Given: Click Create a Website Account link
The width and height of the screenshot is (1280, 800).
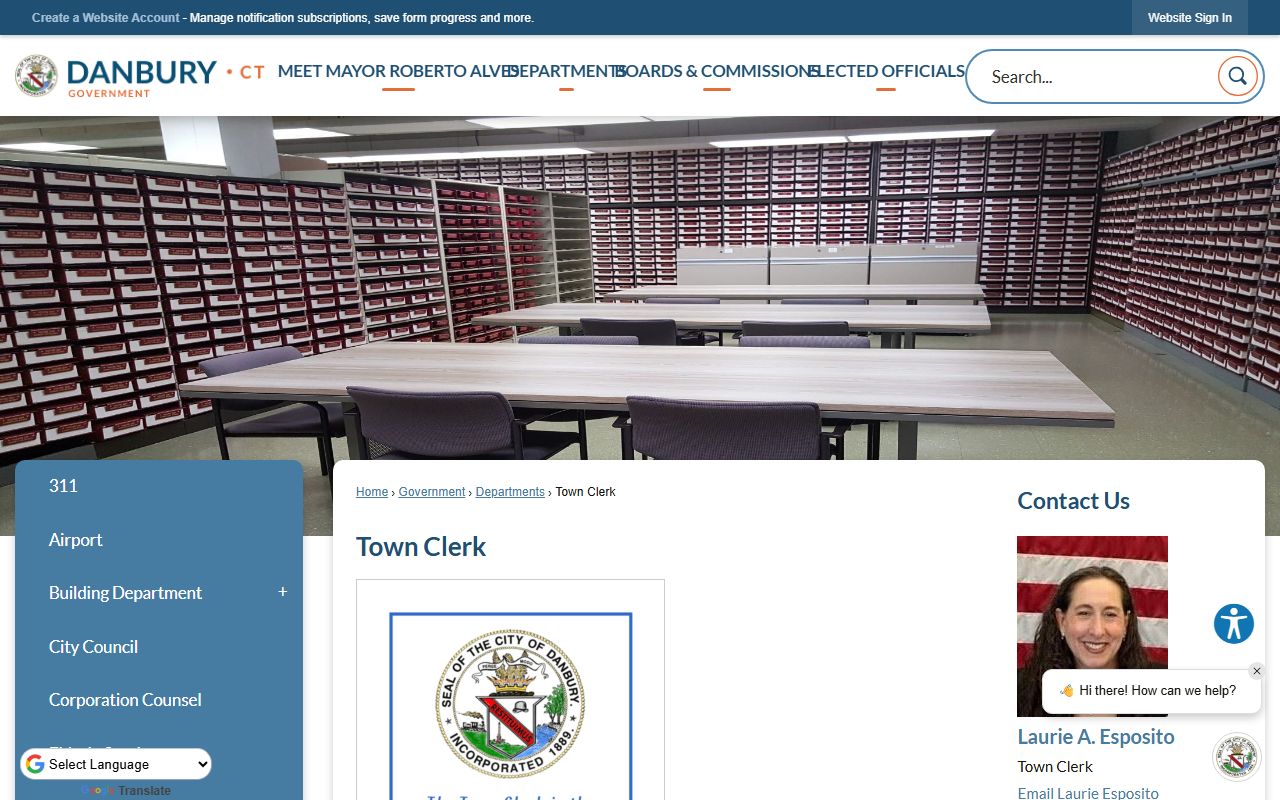Looking at the screenshot, I should coord(106,18).
